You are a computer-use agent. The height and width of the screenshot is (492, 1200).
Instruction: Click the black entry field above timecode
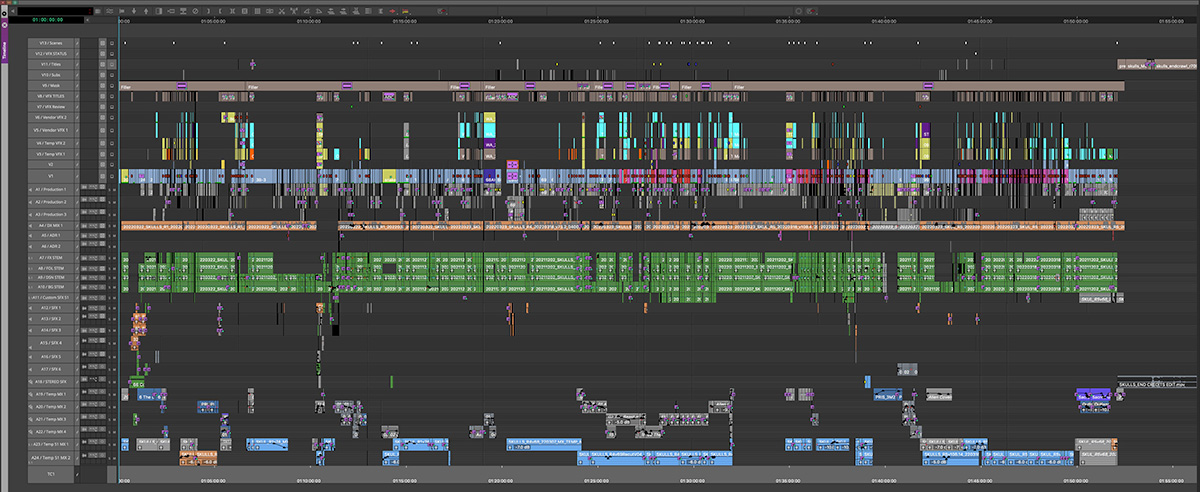click(x=55, y=10)
